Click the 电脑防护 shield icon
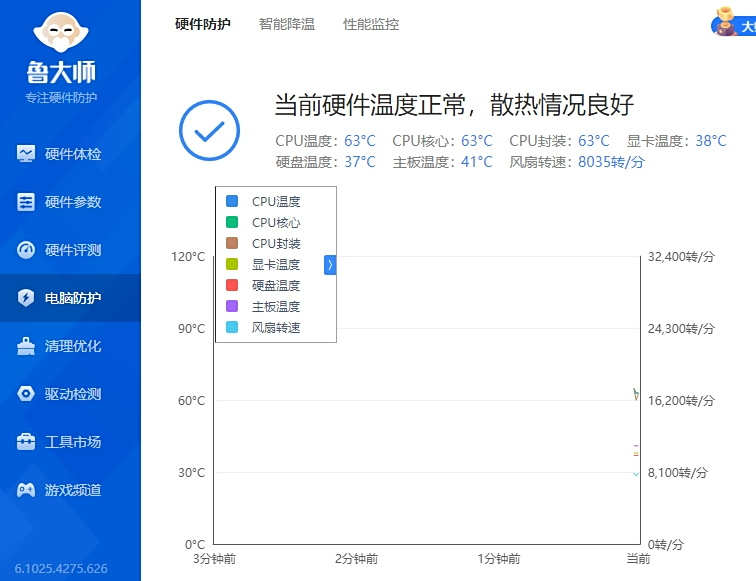 (26, 298)
